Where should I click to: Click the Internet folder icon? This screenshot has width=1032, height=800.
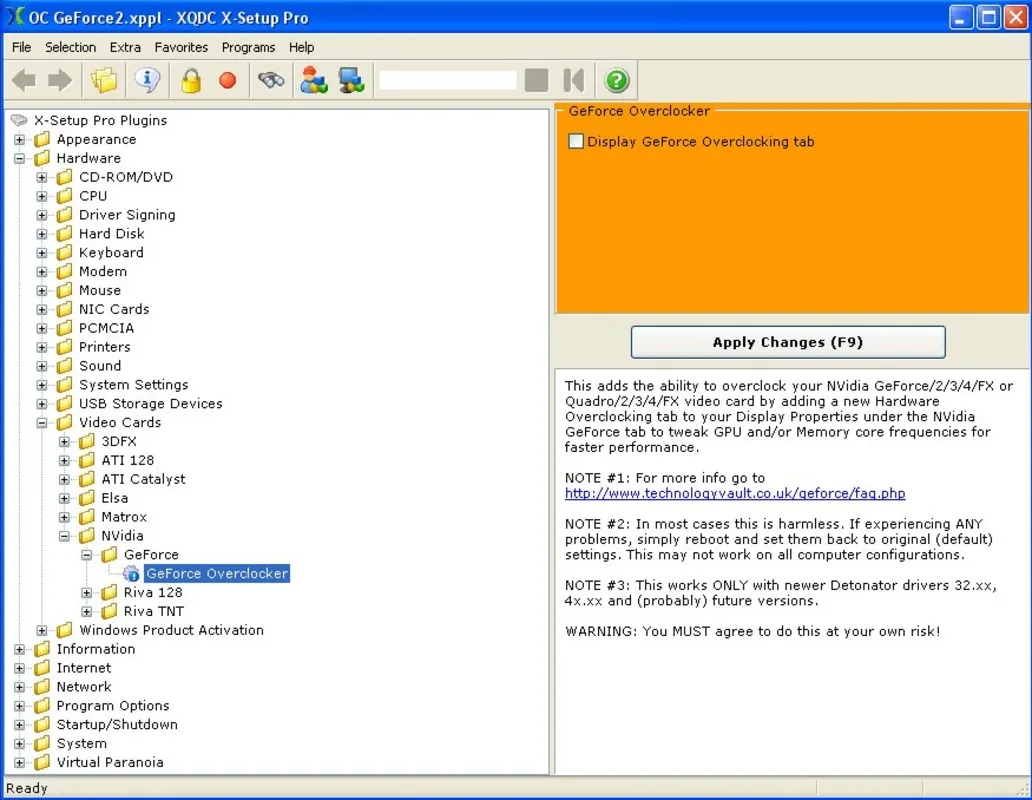42,668
